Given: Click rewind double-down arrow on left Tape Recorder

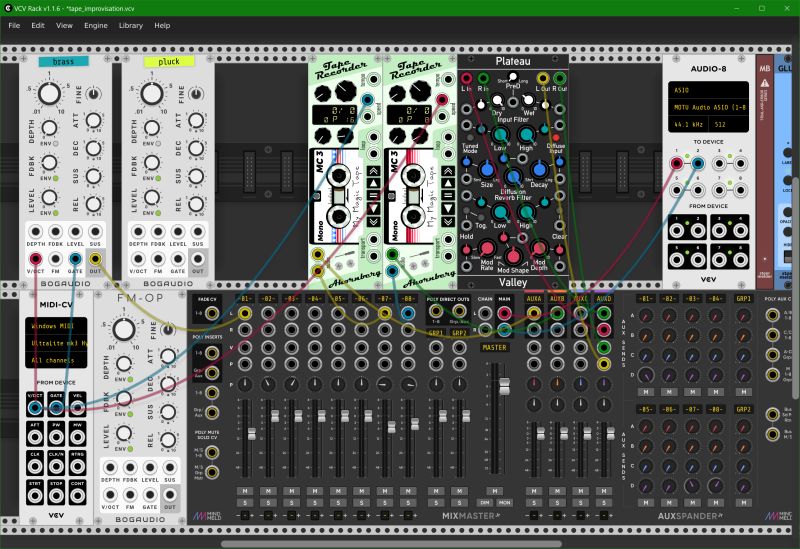Looking at the screenshot, I should click(373, 221).
